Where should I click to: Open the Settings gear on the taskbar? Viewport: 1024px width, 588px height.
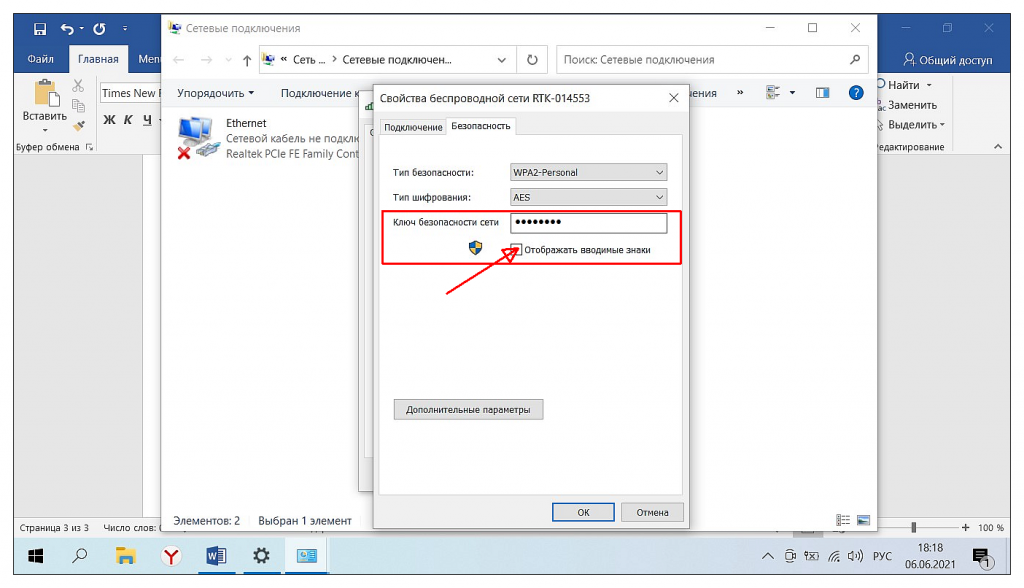[261, 556]
